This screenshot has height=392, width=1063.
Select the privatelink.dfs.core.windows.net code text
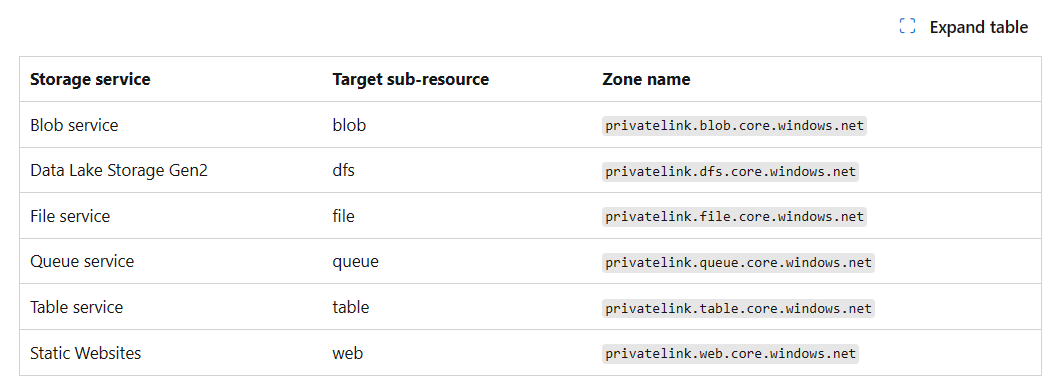tap(730, 171)
